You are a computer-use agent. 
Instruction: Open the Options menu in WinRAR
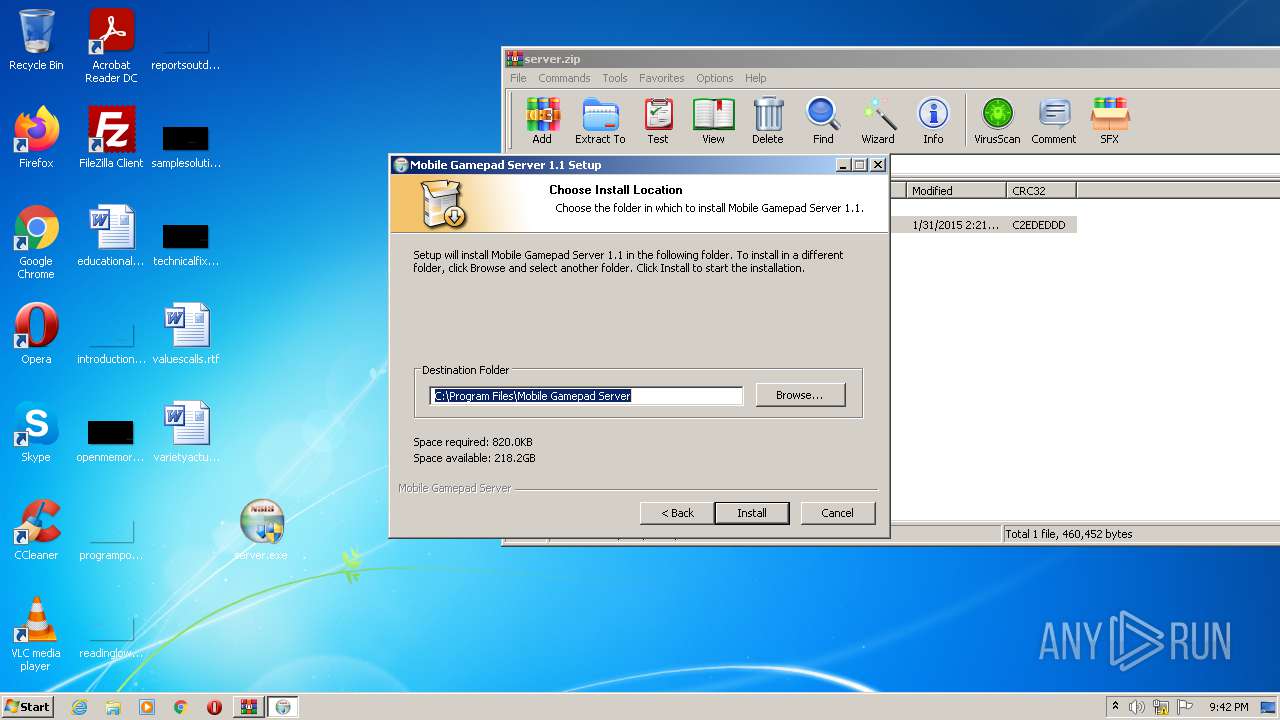tap(715, 78)
